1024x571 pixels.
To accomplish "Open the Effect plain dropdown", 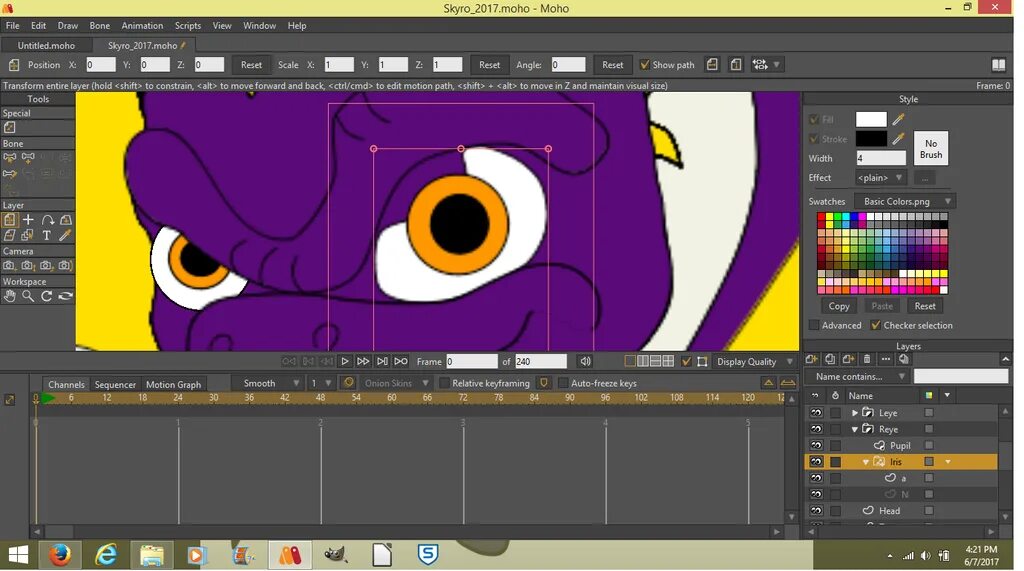I will (880, 178).
